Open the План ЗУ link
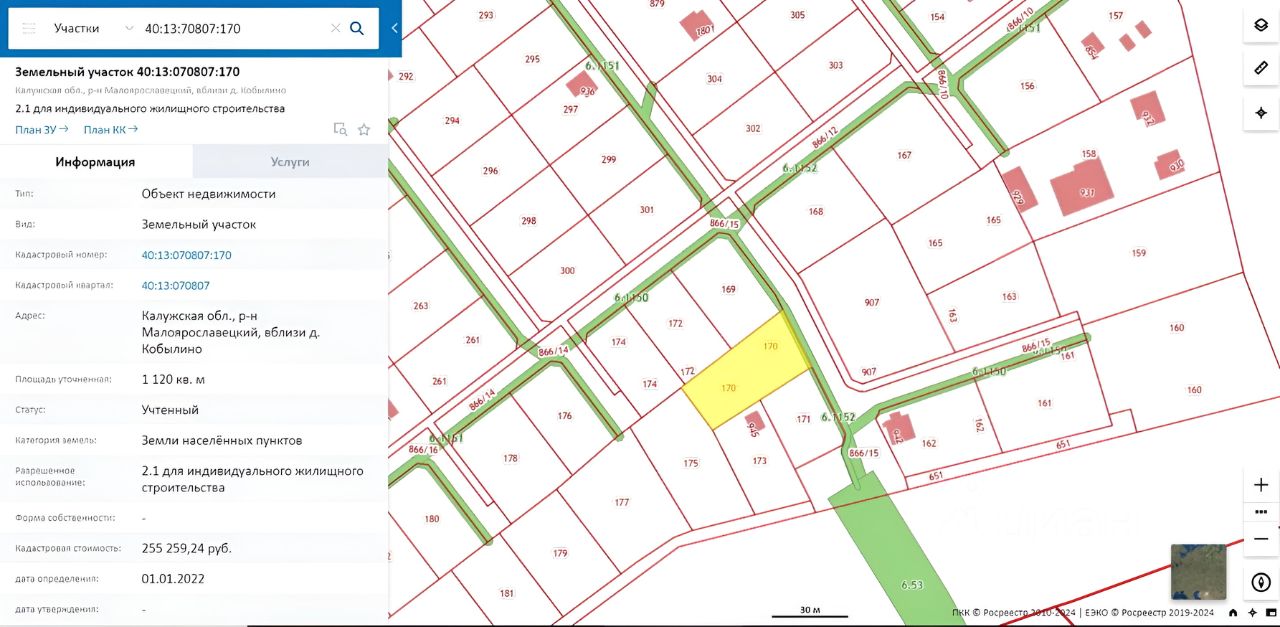This screenshot has height=627, width=1280. point(42,129)
